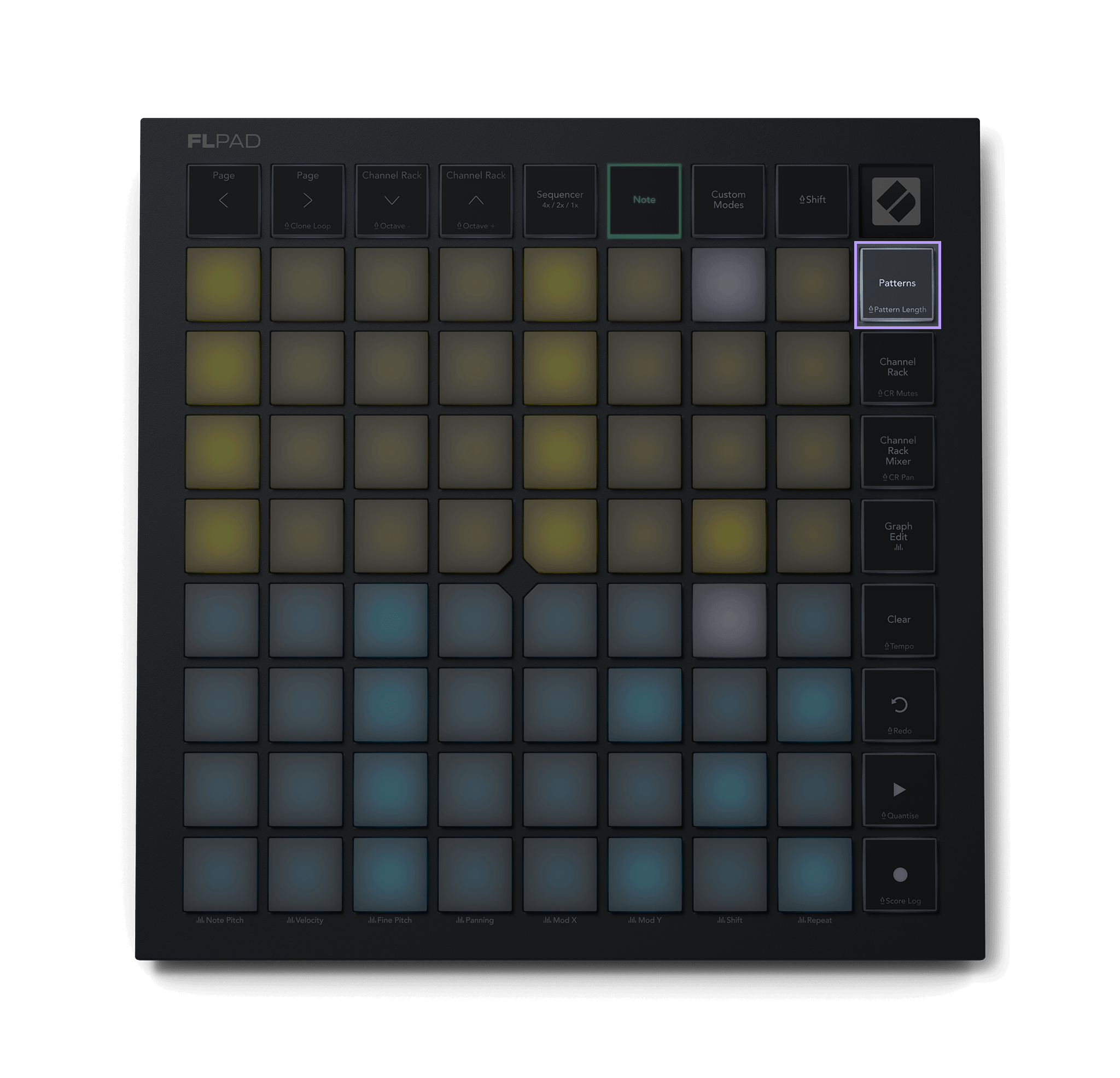Tap blue pad in Undo row, Mod Y column

point(645,705)
